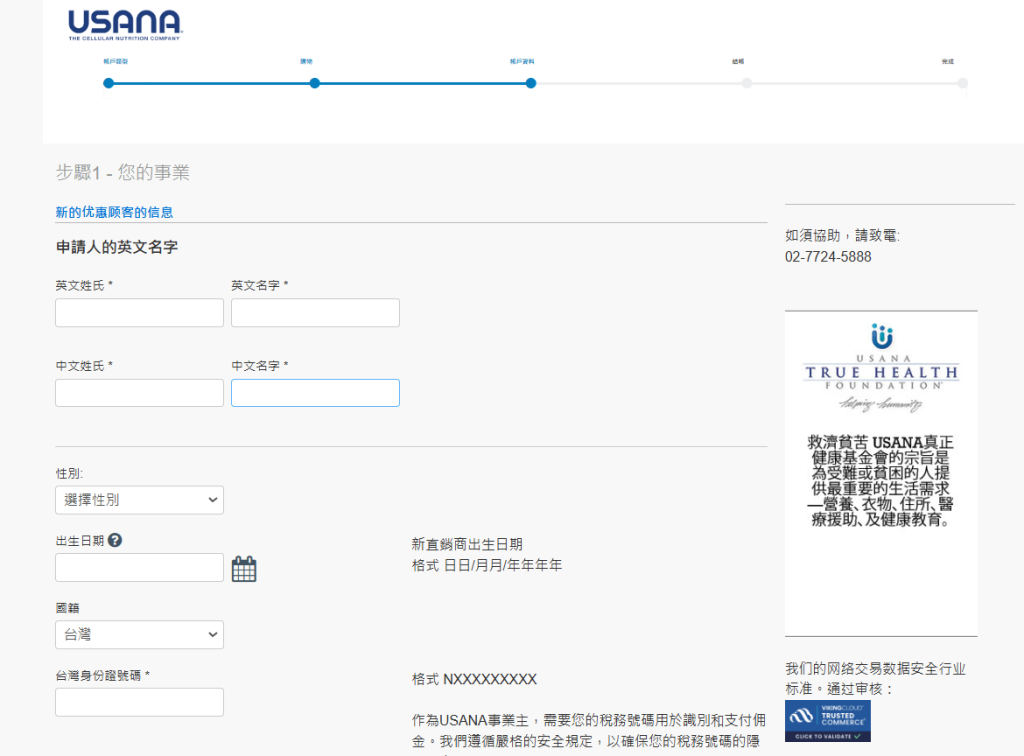Click the help question mark beside 出生日期
Image resolution: width=1024 pixels, height=756 pixels.
(115, 541)
